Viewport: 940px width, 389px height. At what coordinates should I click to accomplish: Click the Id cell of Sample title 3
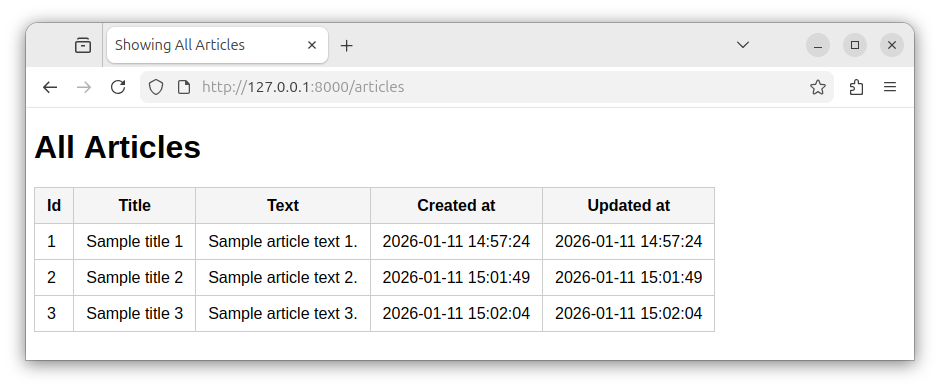54,313
